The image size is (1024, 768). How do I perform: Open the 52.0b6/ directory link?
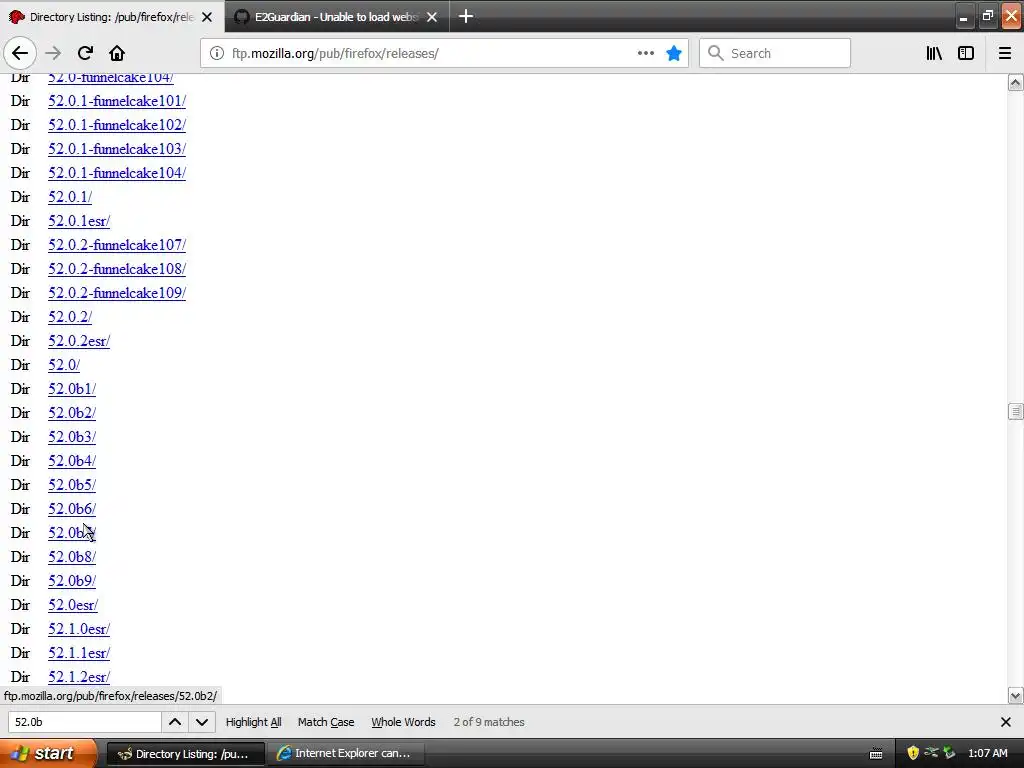(72, 509)
